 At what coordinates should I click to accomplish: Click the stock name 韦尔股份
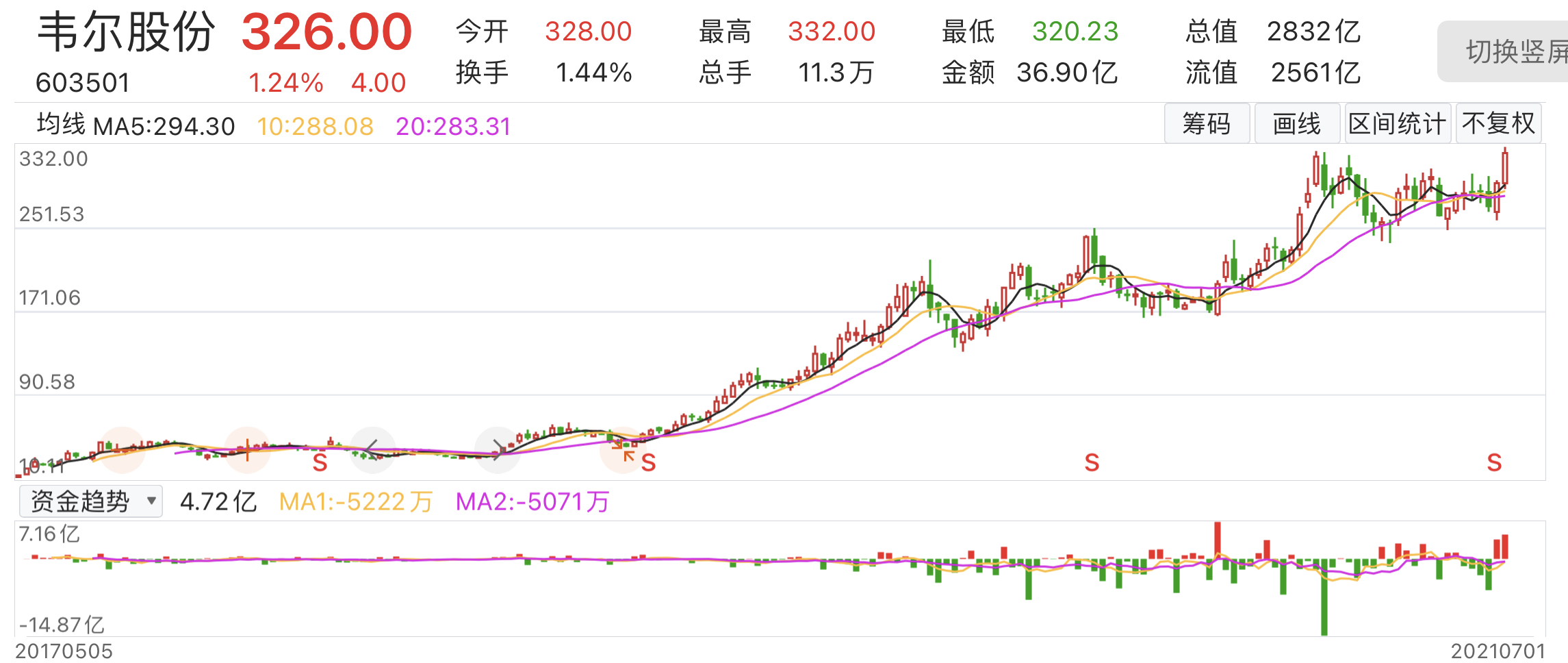[x=126, y=32]
